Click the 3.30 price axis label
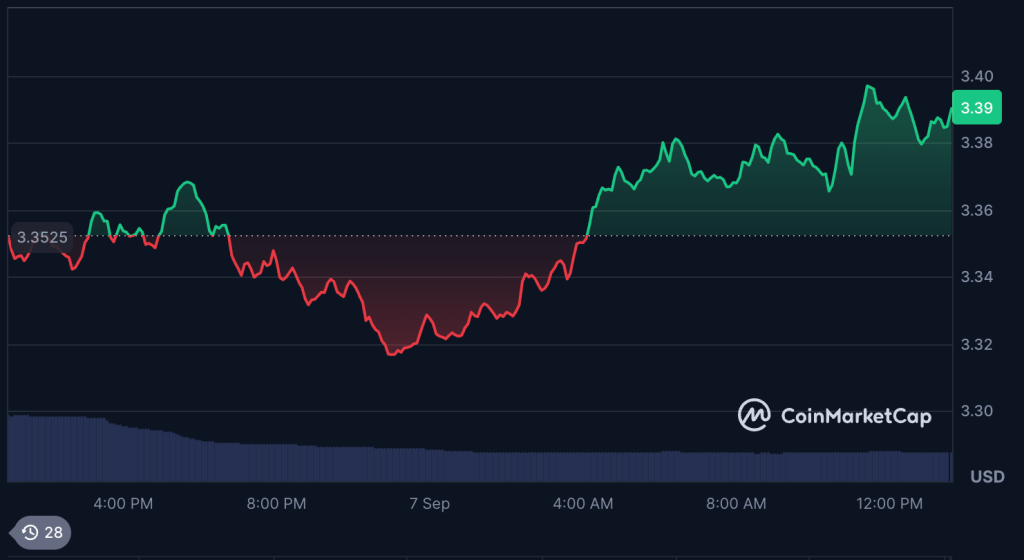 pos(976,411)
